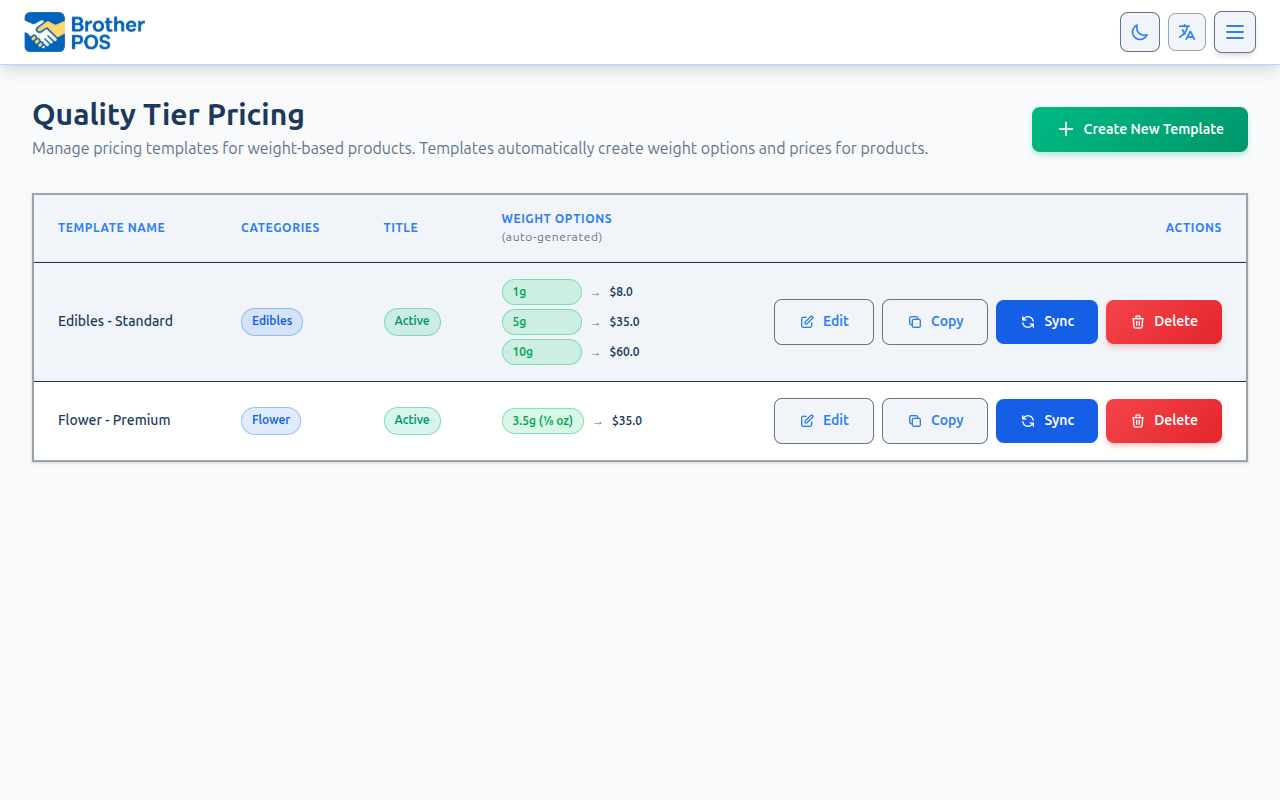Edit the Edibles - Standard template
Viewport: 1280px width, 800px height.
(824, 321)
